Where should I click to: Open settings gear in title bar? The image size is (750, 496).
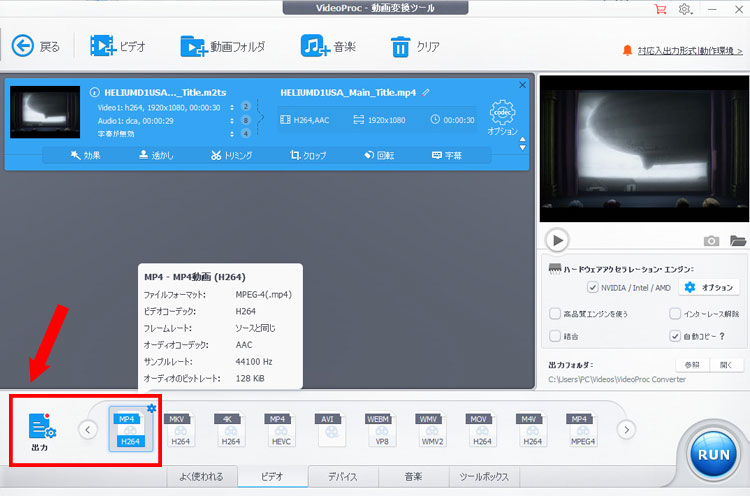click(x=685, y=9)
